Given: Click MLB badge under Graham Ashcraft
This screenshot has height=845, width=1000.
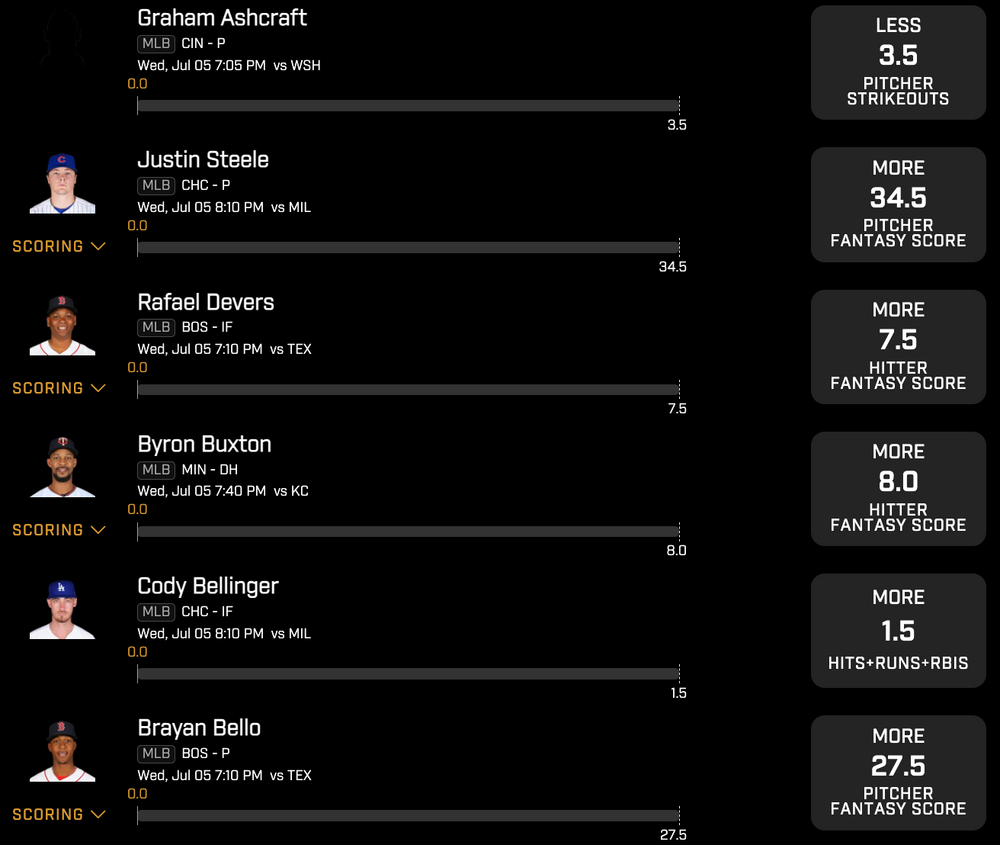Looking at the screenshot, I should [156, 44].
